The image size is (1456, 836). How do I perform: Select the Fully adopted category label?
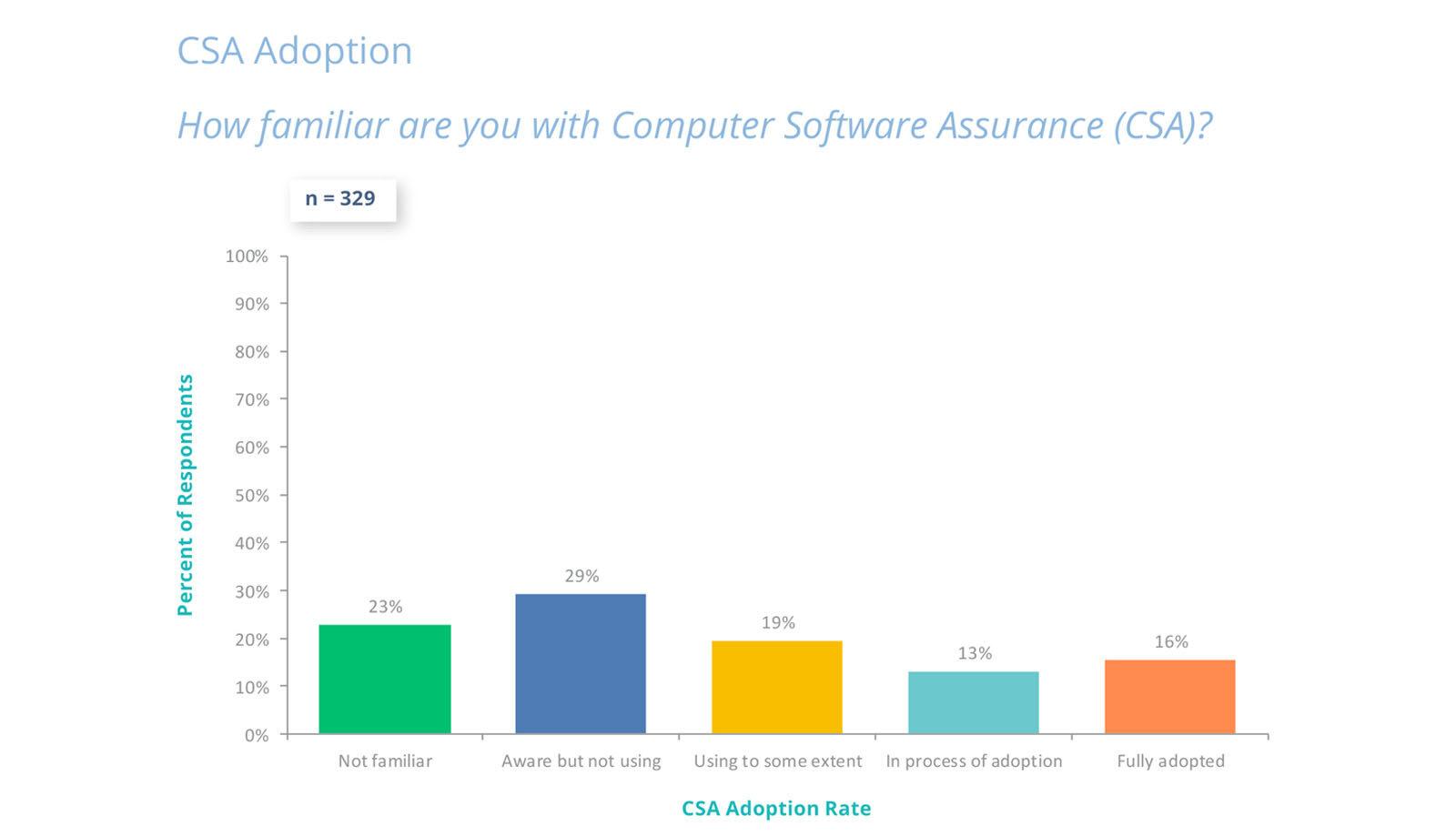click(x=1170, y=761)
